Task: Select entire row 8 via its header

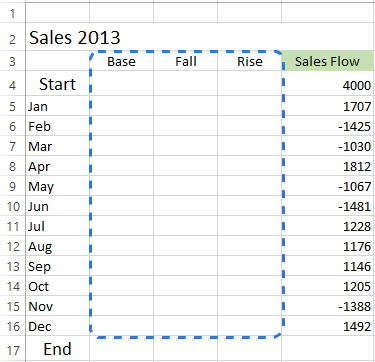Action: point(12,166)
